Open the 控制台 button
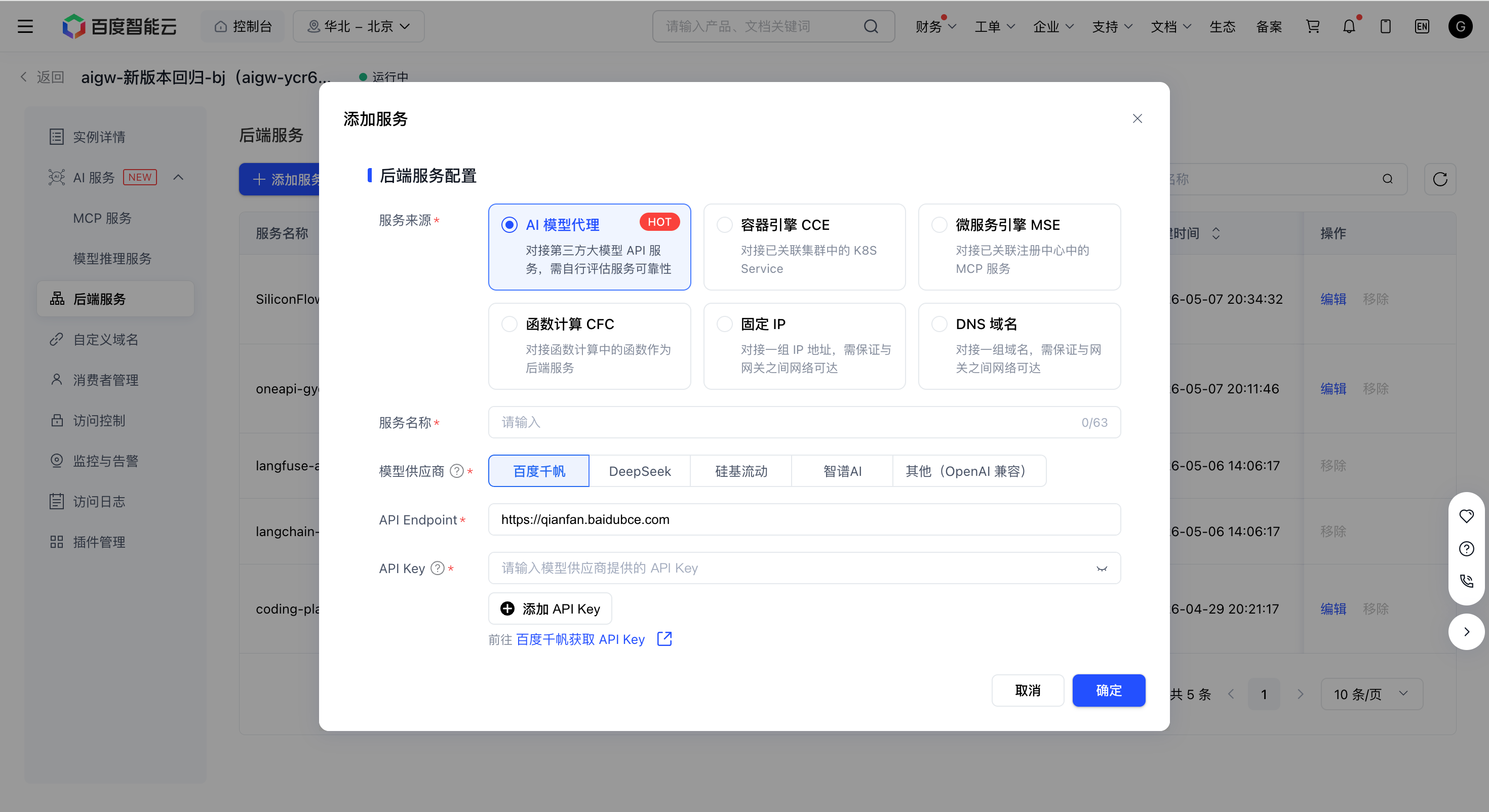1489x812 pixels. point(243,27)
